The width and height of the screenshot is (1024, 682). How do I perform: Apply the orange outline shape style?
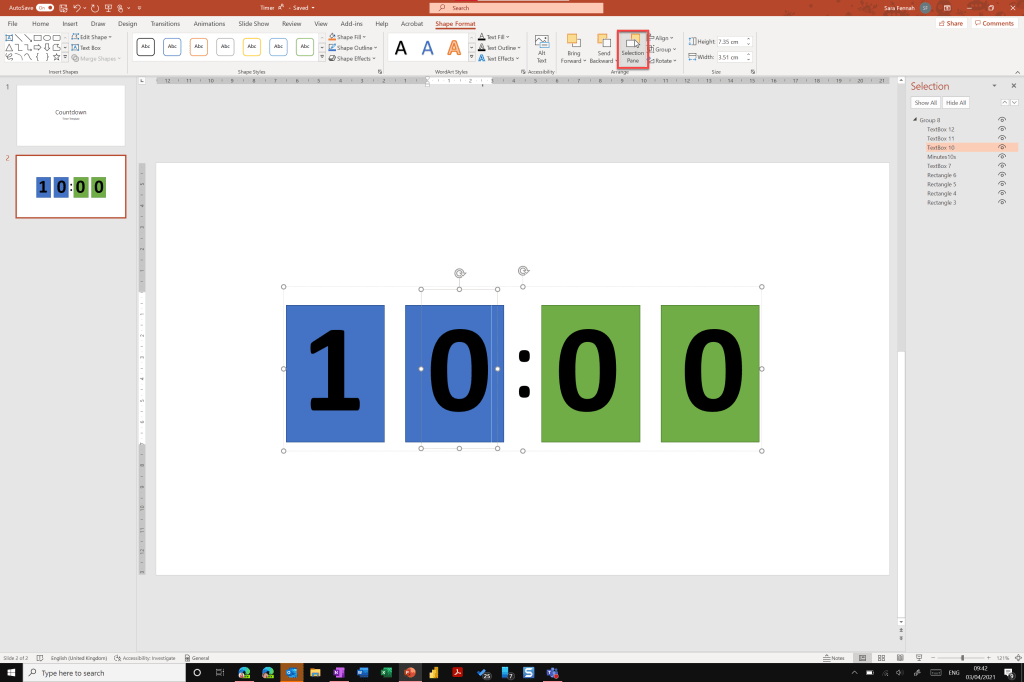click(199, 47)
